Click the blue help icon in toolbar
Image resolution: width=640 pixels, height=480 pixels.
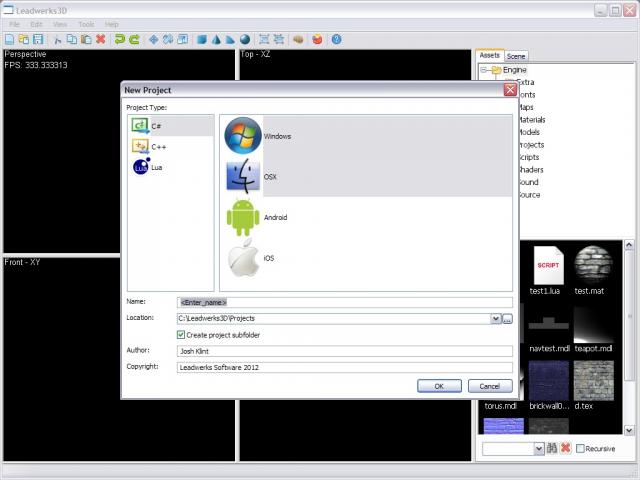point(336,39)
